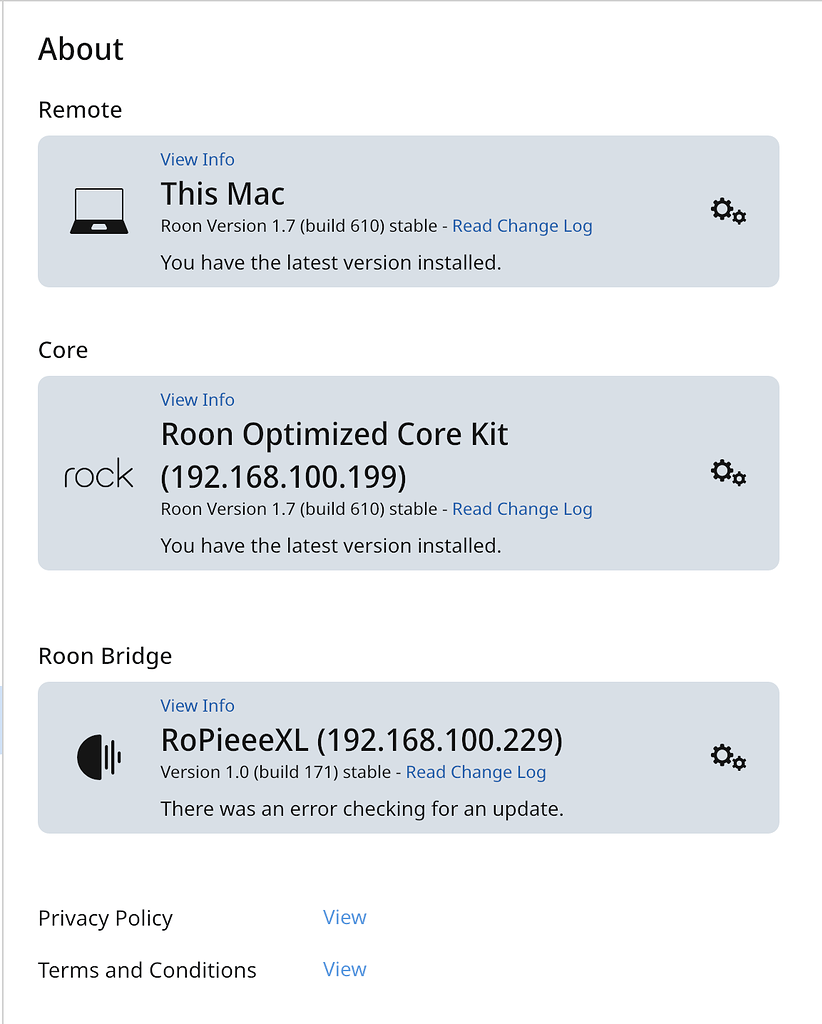Open View Info for RoPieeeXL
822x1024 pixels.
tap(197, 706)
